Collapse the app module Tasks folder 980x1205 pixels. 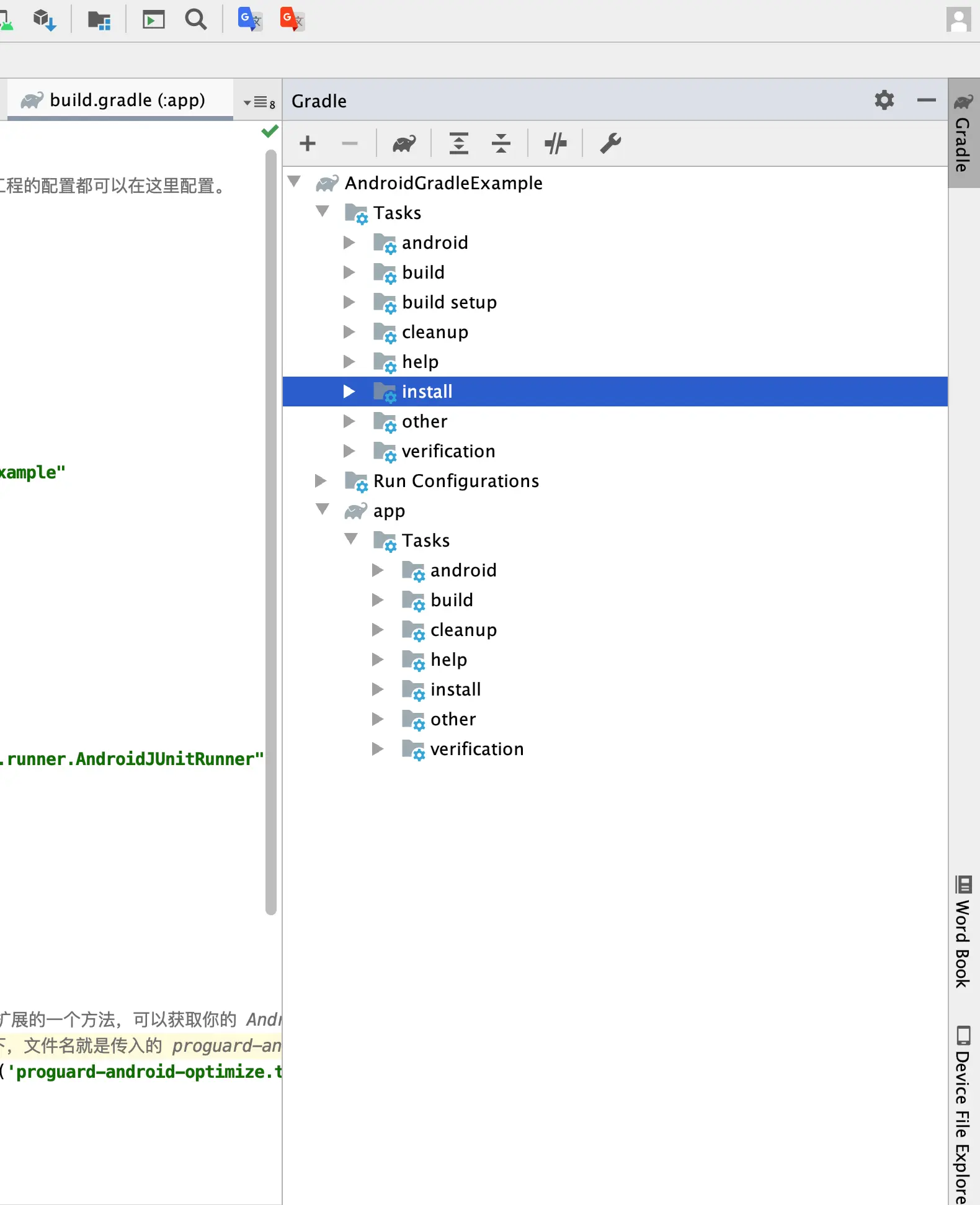[351, 539]
